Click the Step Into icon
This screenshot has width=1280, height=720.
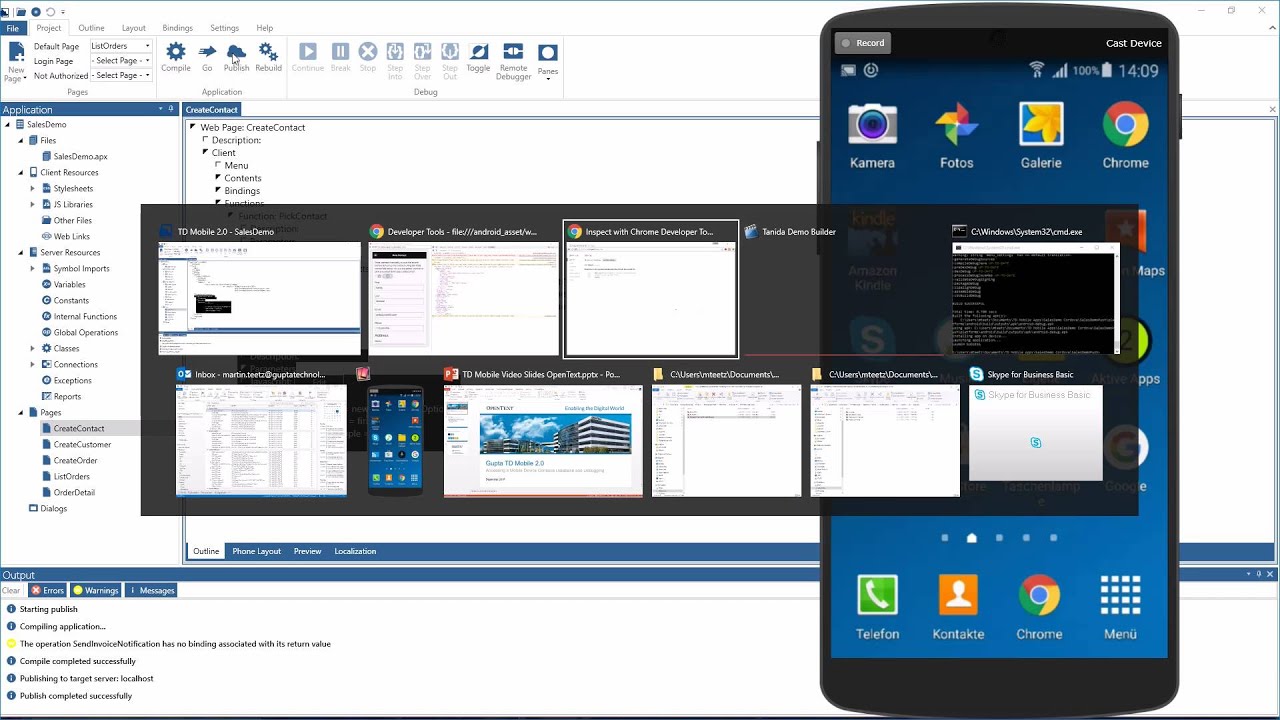point(395,52)
